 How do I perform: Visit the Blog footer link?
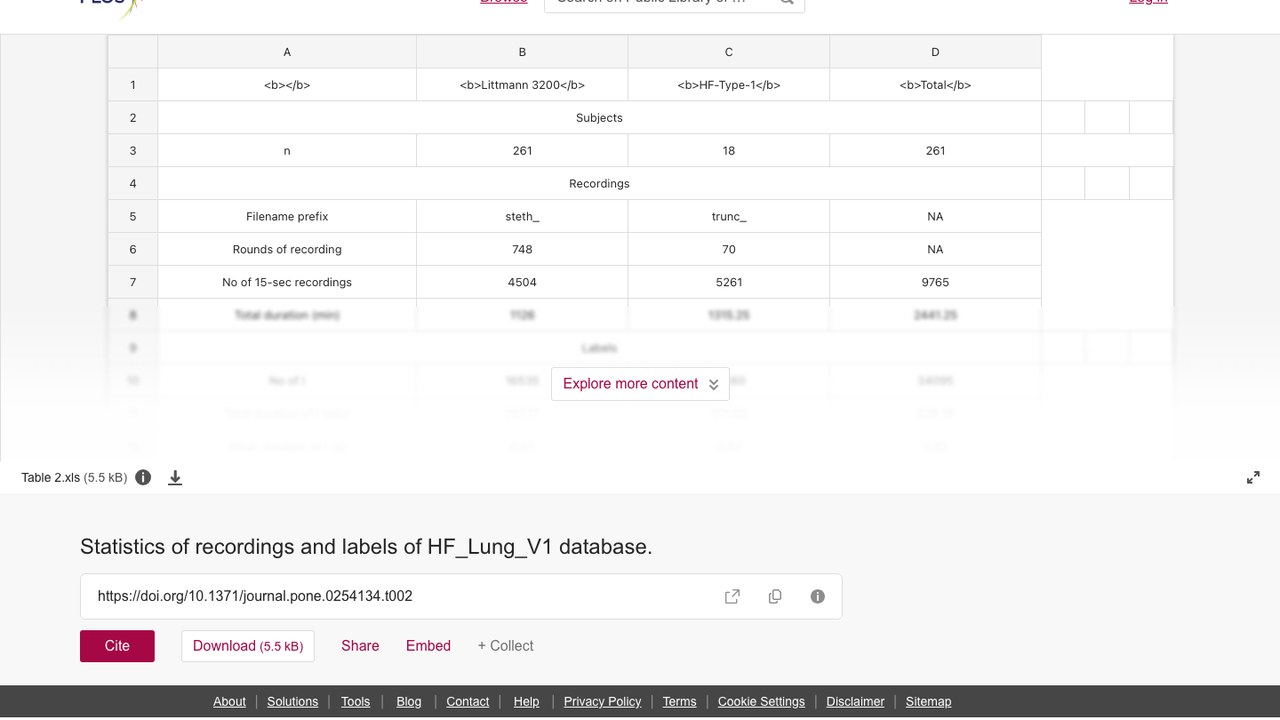409,701
